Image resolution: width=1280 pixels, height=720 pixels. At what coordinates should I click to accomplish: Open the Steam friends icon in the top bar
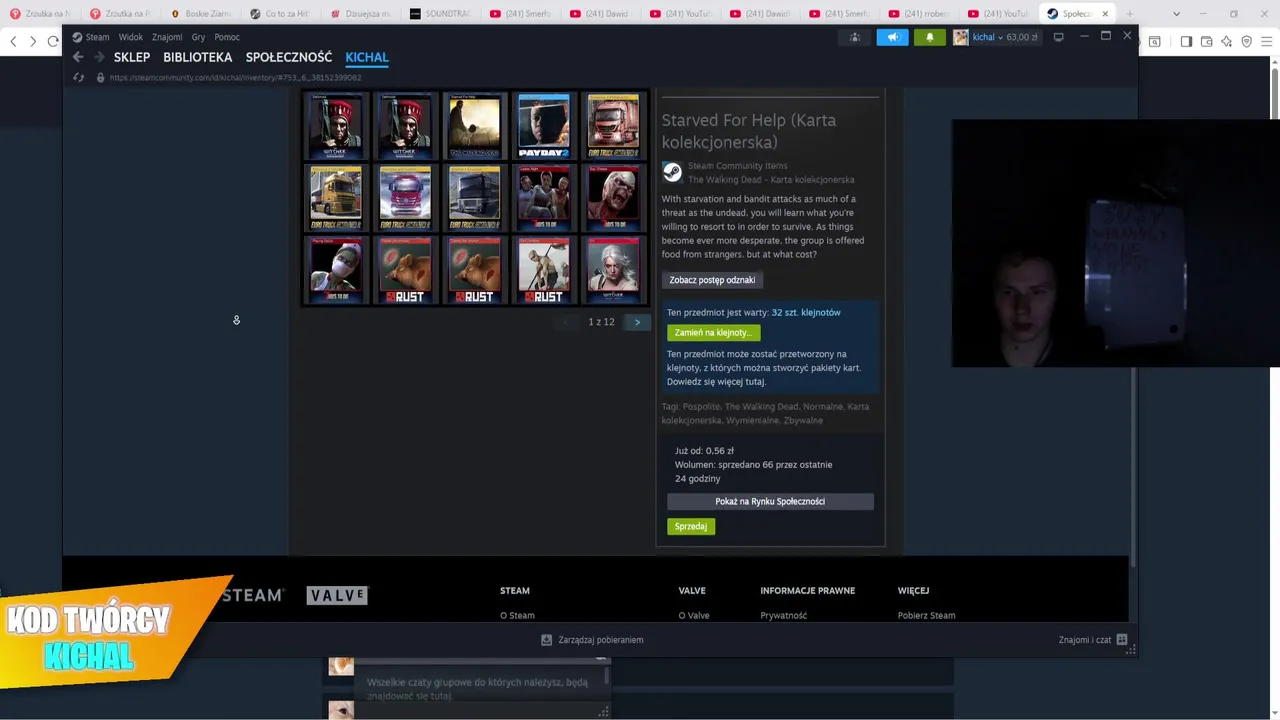(854, 37)
